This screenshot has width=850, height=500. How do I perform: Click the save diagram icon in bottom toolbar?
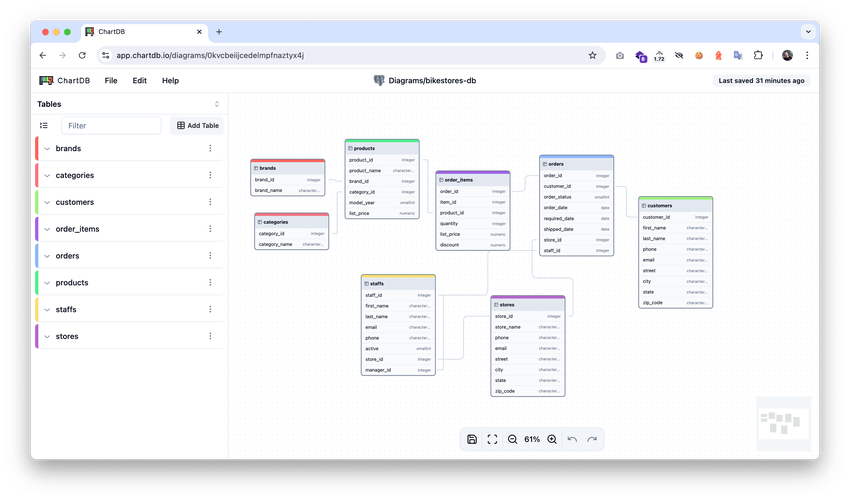[472, 439]
